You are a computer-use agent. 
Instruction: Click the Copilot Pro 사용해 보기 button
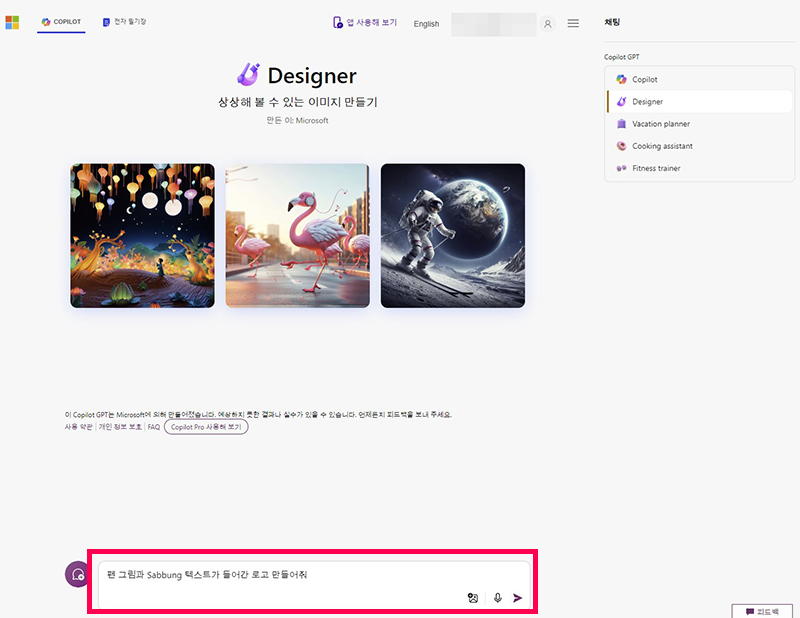[x=206, y=427]
